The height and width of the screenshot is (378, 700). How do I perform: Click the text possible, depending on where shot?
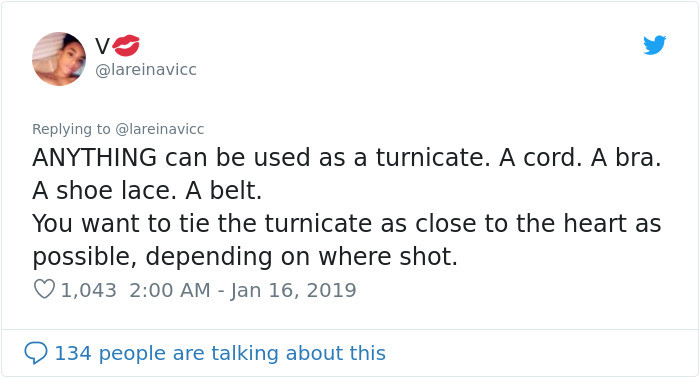tap(245, 257)
